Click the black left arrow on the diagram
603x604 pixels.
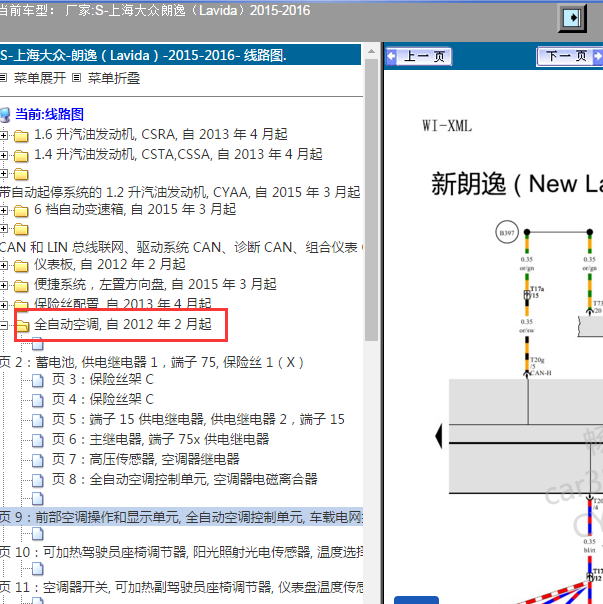[x=438, y=436]
